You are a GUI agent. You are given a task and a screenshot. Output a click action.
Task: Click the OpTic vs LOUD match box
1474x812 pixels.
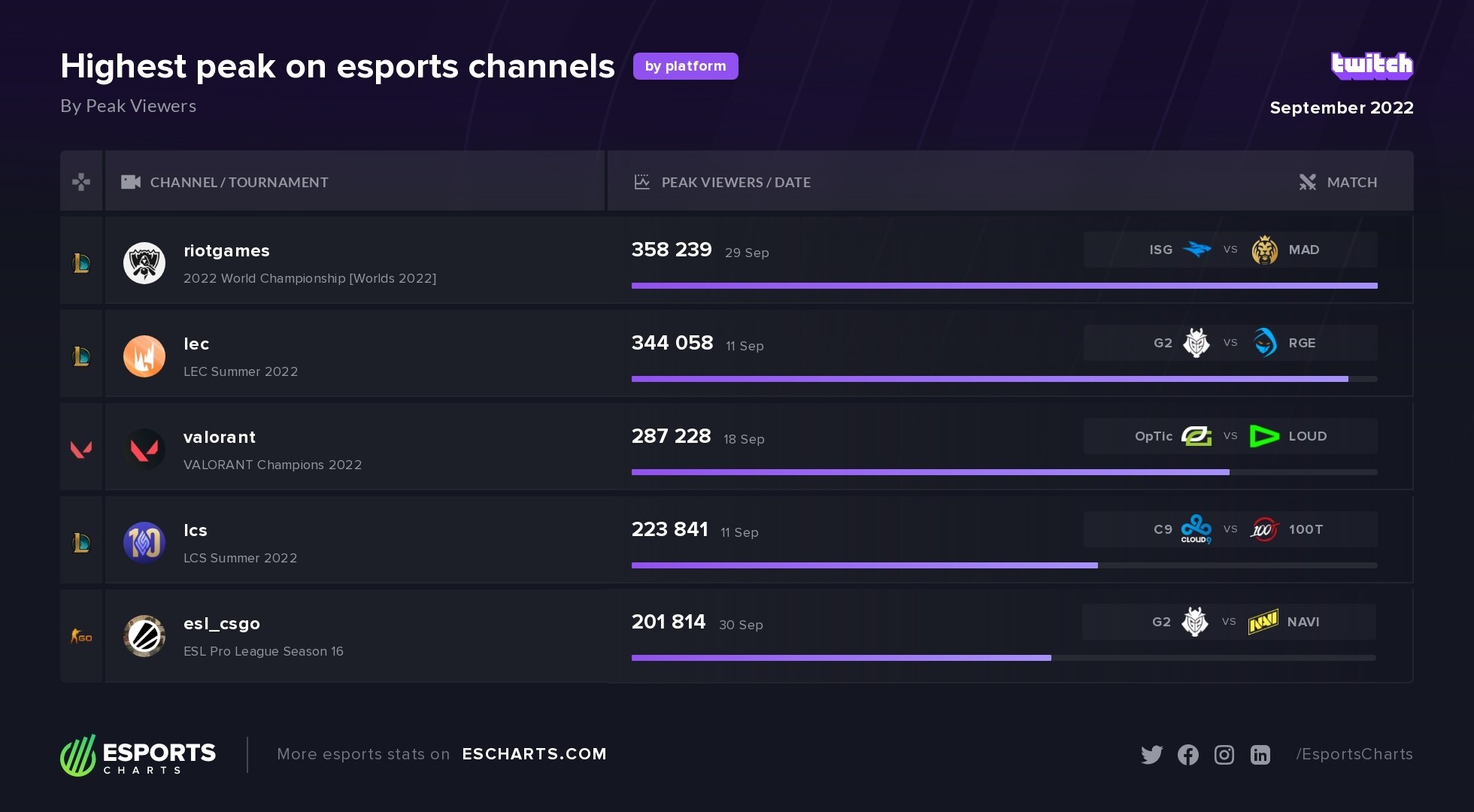(1230, 436)
